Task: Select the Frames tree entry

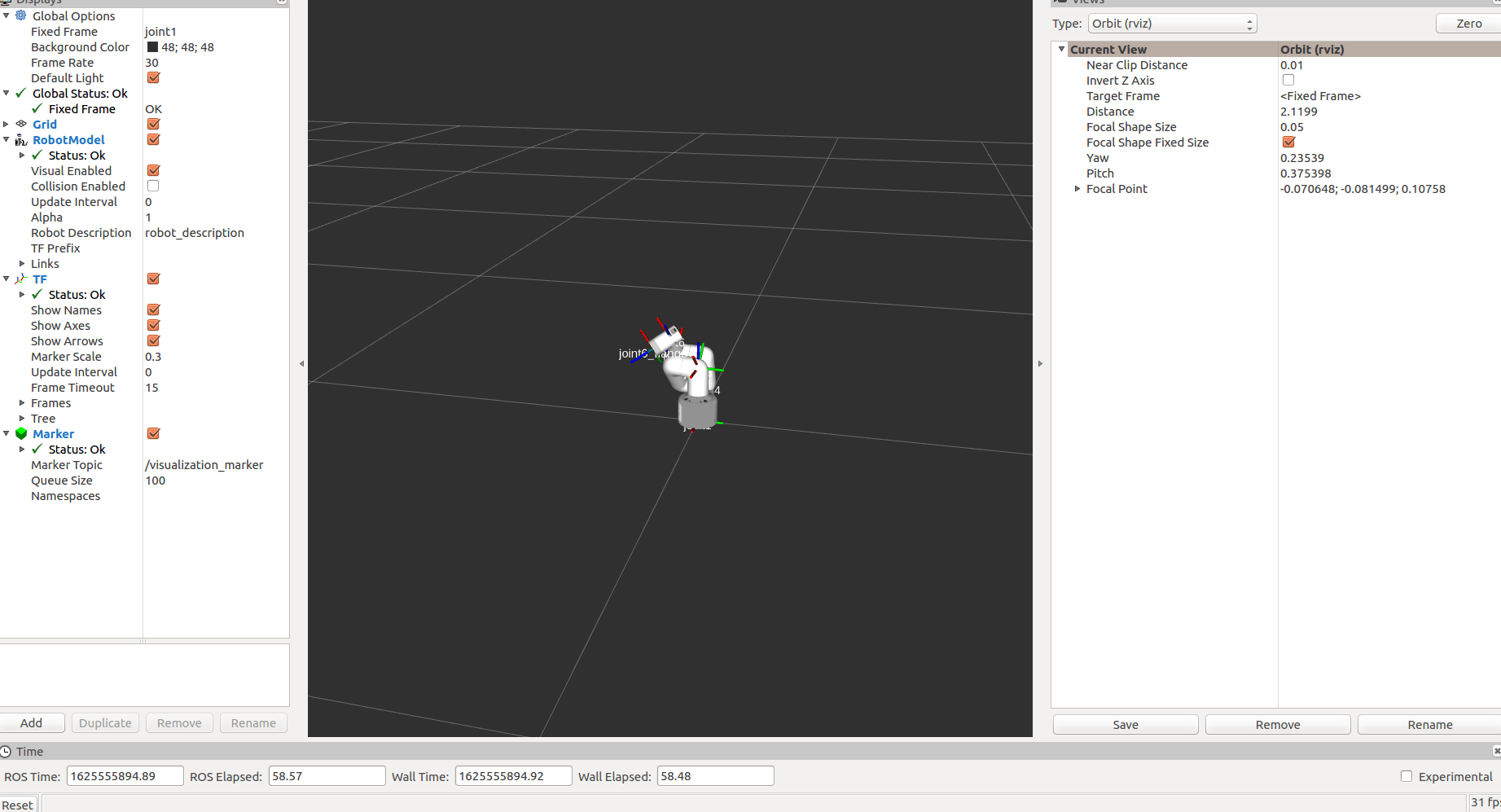Action: pos(50,403)
